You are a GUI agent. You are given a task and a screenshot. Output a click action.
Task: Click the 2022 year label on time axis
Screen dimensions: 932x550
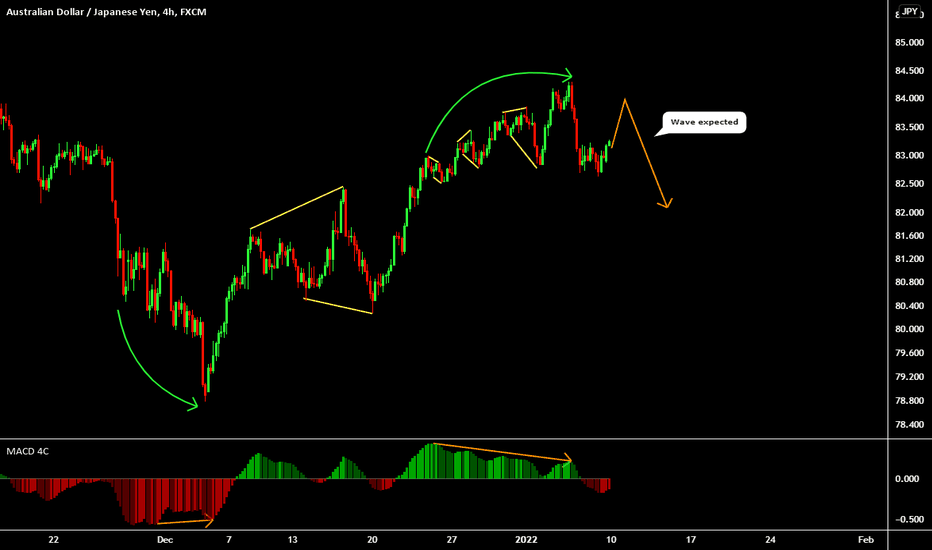(x=526, y=540)
